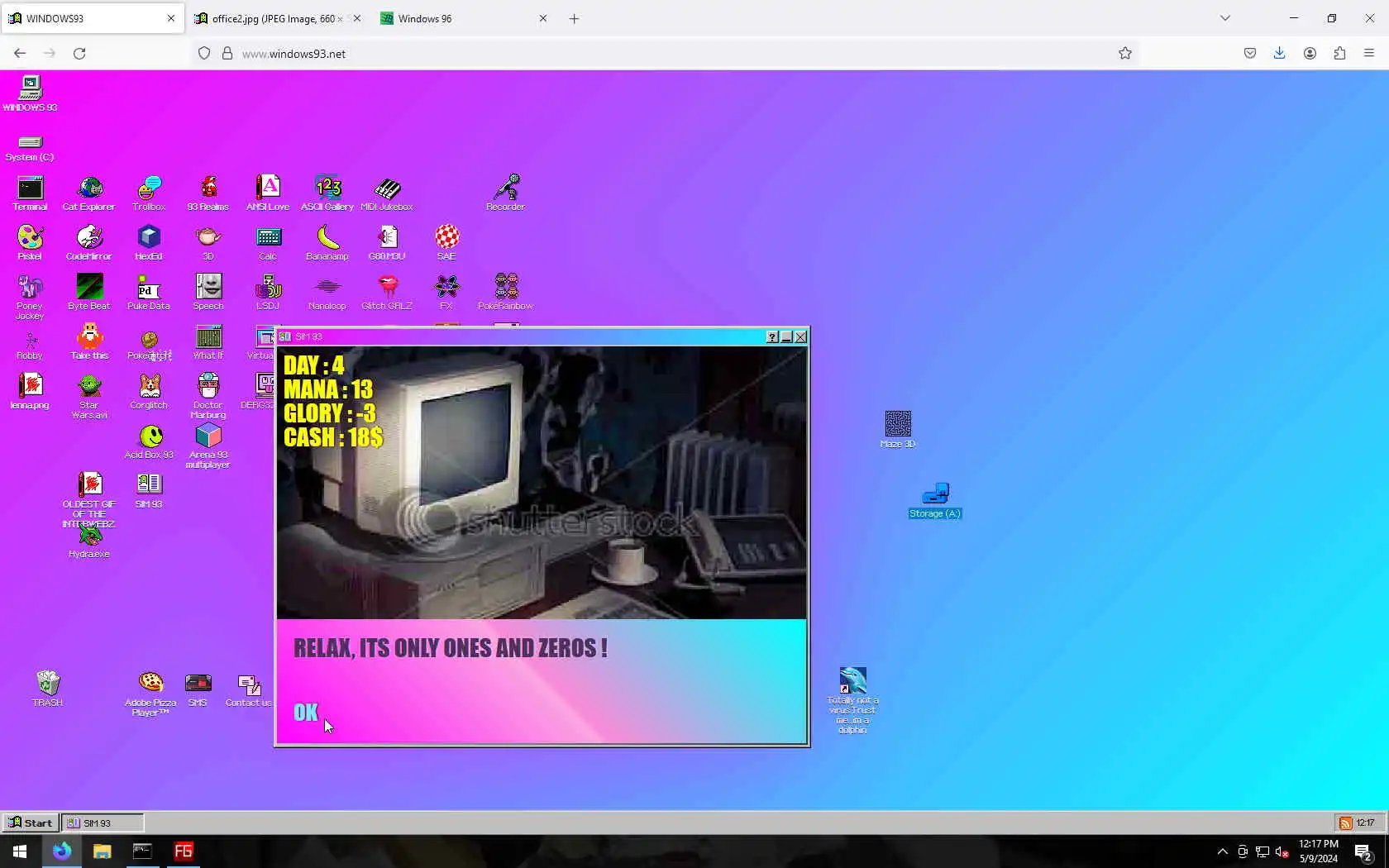Open the System (C:) drive icon
Image resolution: width=1389 pixels, height=868 pixels.
[30, 148]
